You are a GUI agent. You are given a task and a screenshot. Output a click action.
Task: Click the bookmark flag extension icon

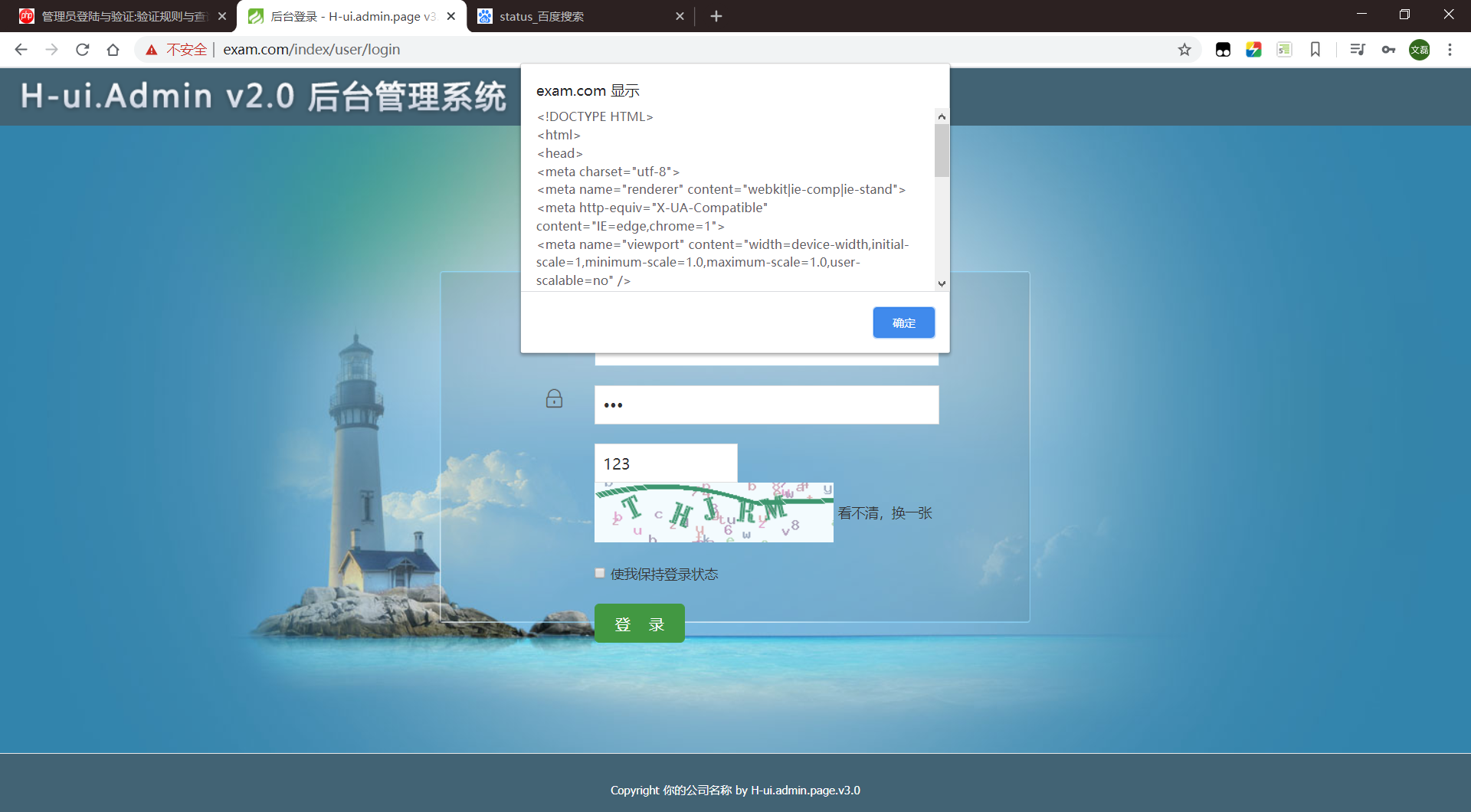click(1315, 49)
